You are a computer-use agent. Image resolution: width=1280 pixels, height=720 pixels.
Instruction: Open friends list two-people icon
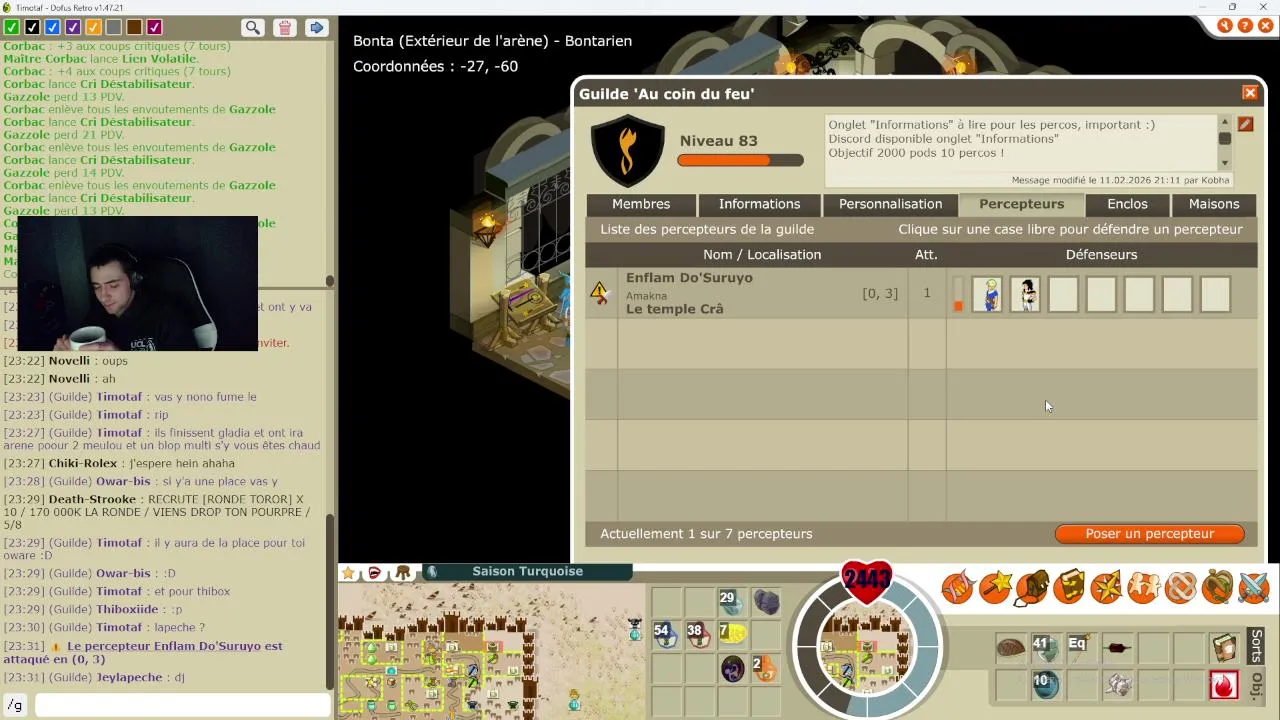pyautogui.click(x=1143, y=587)
